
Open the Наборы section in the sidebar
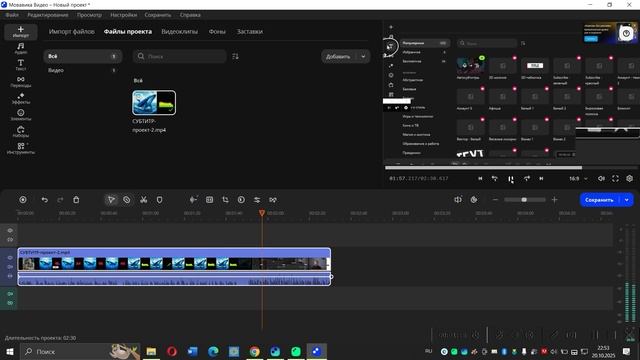click(21, 132)
